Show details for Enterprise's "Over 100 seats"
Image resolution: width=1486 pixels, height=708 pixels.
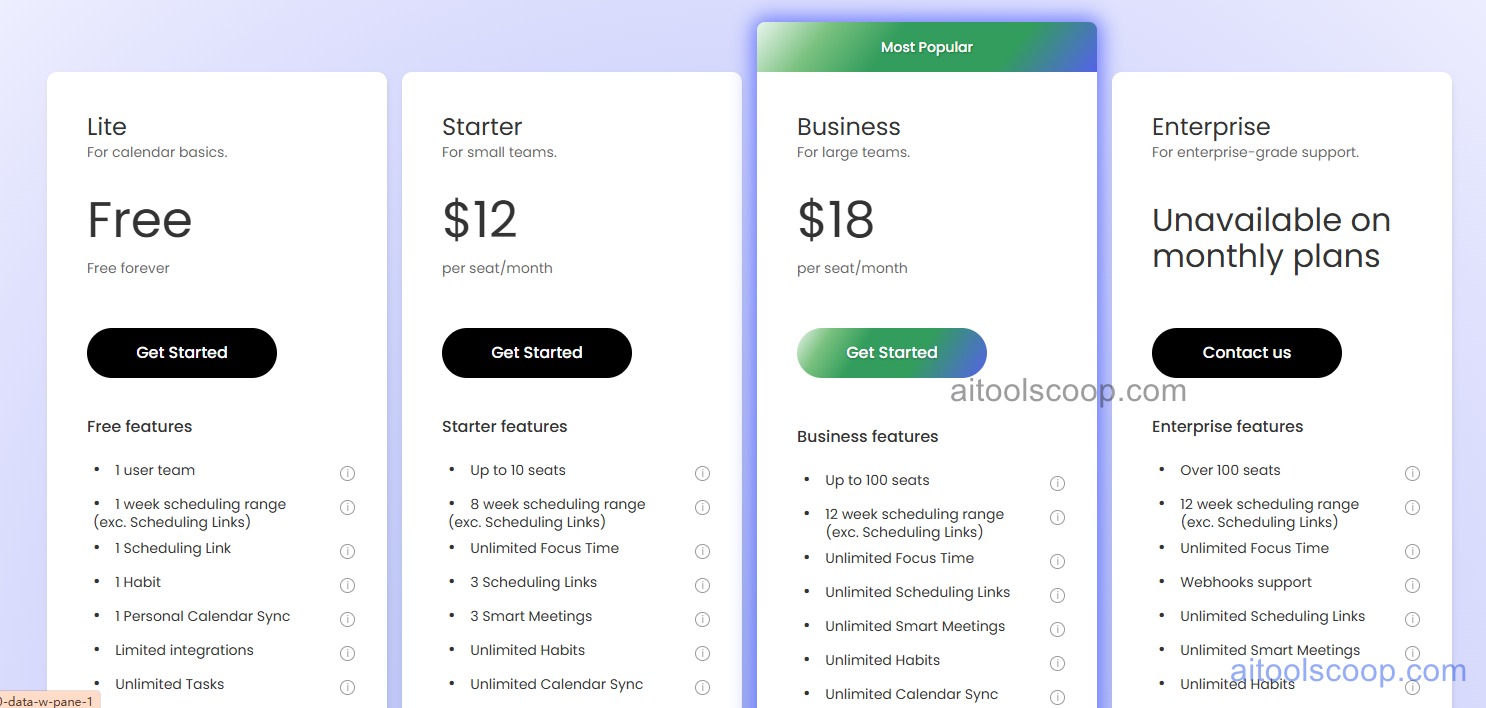(1412, 473)
